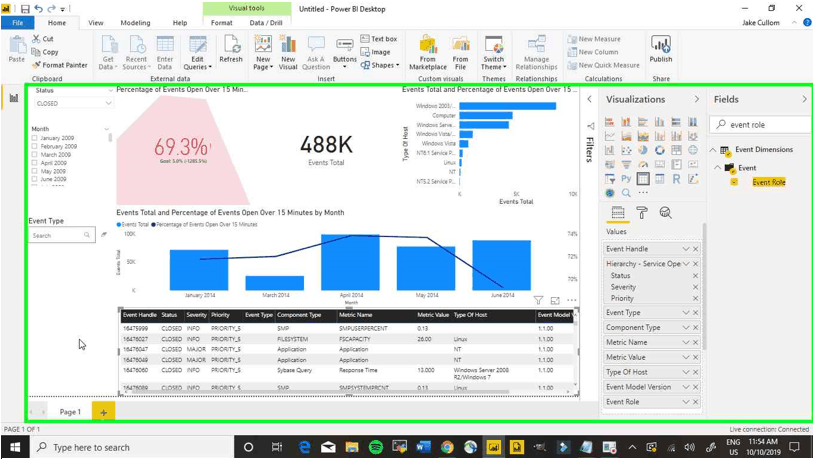
Task: Open Metric Name field dropdown arrow
Action: pyautogui.click(x=685, y=342)
